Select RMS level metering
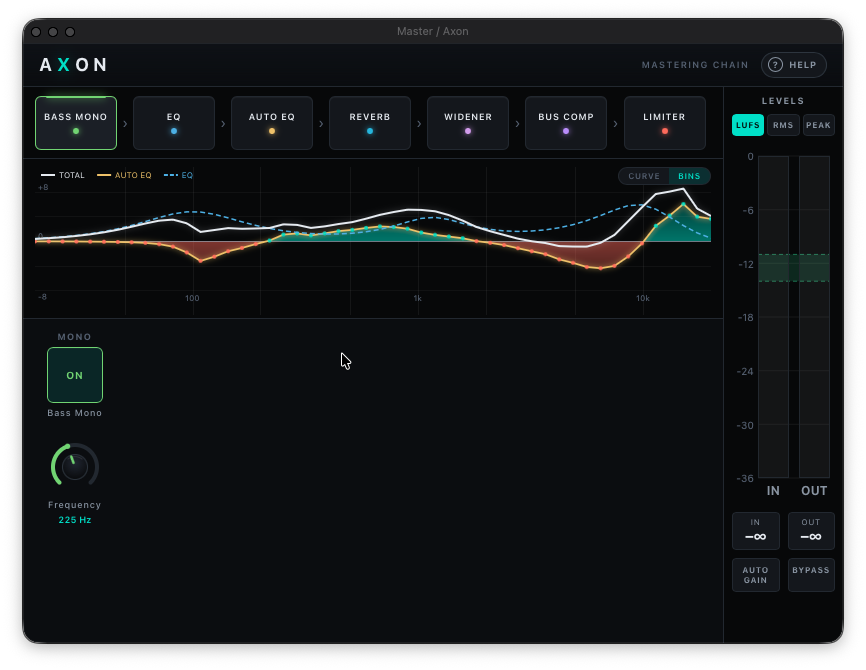The image size is (866, 670). pyautogui.click(x=783, y=125)
